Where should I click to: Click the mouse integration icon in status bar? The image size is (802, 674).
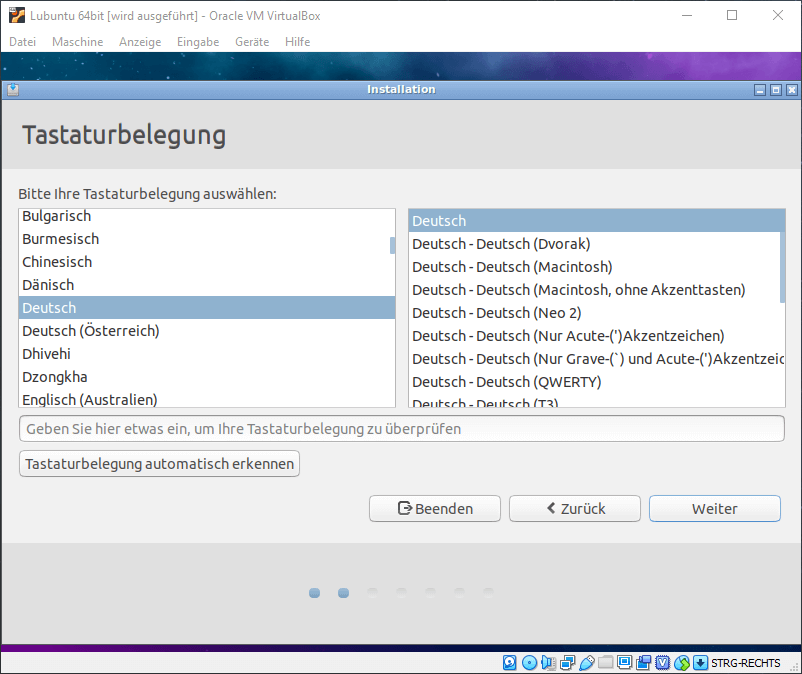(681, 663)
